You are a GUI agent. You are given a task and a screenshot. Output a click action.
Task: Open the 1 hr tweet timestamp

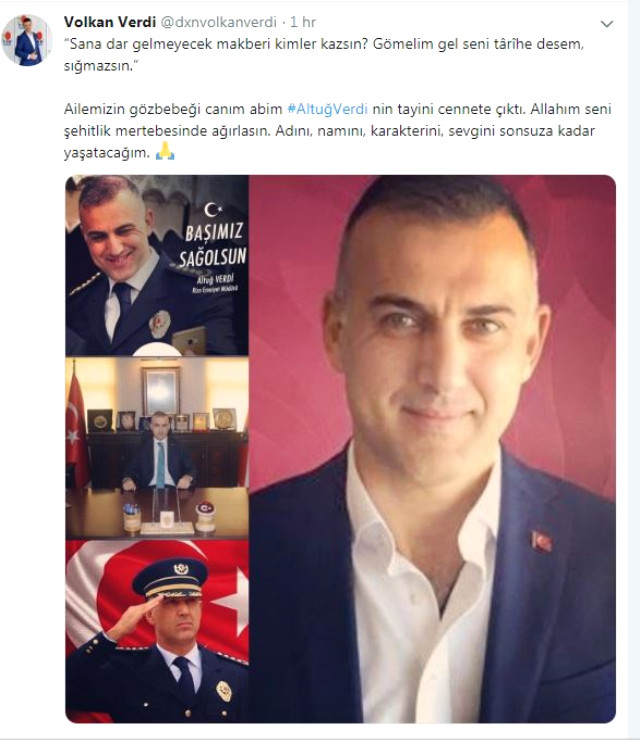pos(303,22)
